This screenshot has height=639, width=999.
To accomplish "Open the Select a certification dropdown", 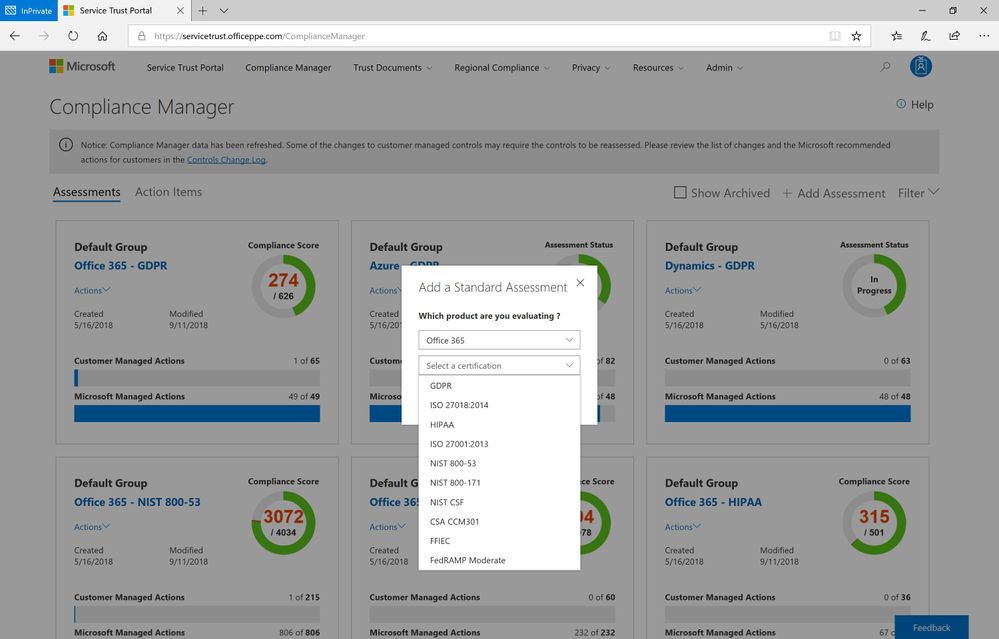I will [x=499, y=366].
